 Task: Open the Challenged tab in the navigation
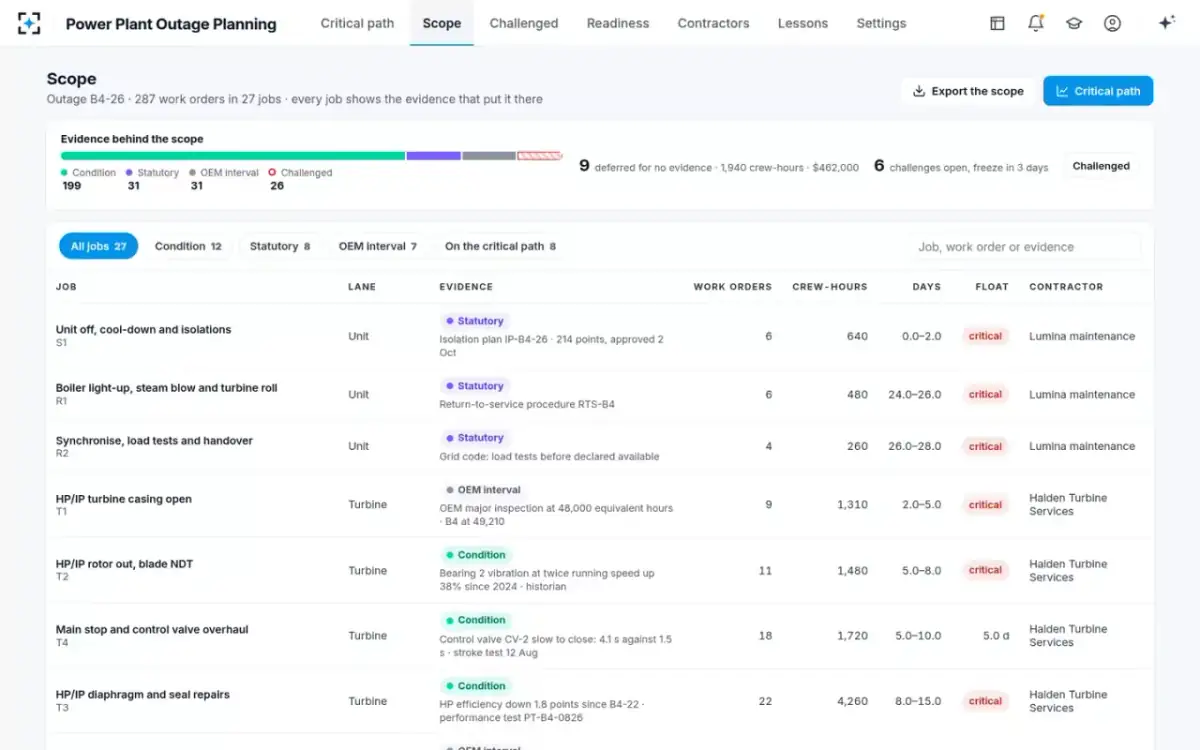coord(524,23)
